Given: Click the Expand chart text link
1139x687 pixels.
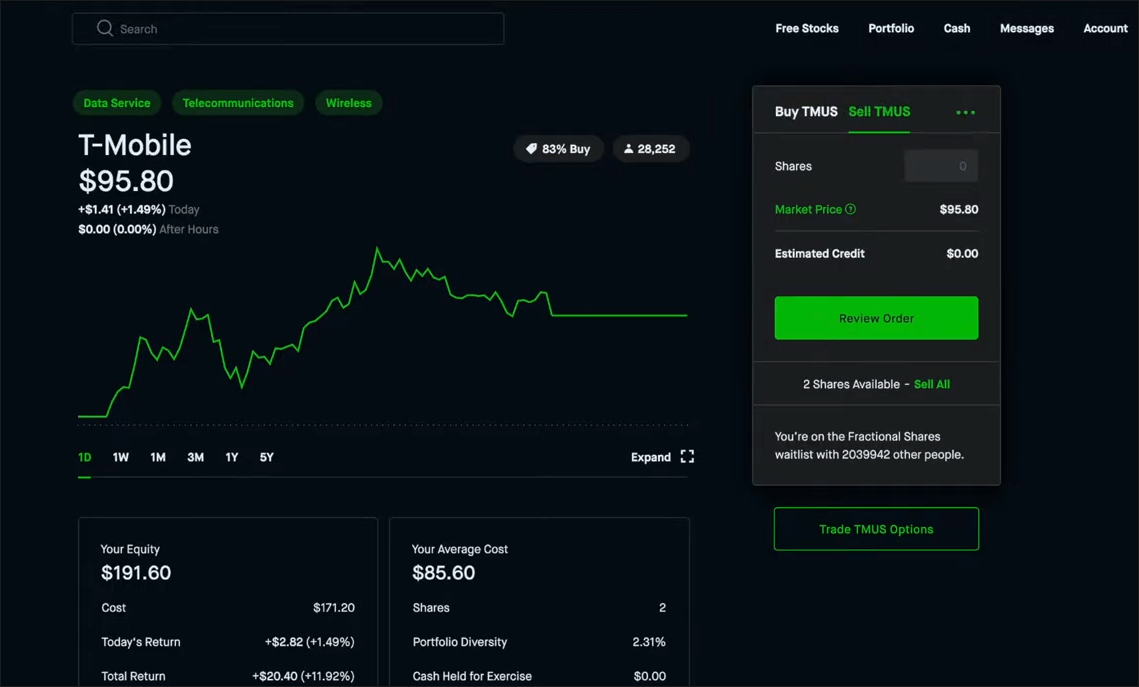Looking at the screenshot, I should (650, 458).
